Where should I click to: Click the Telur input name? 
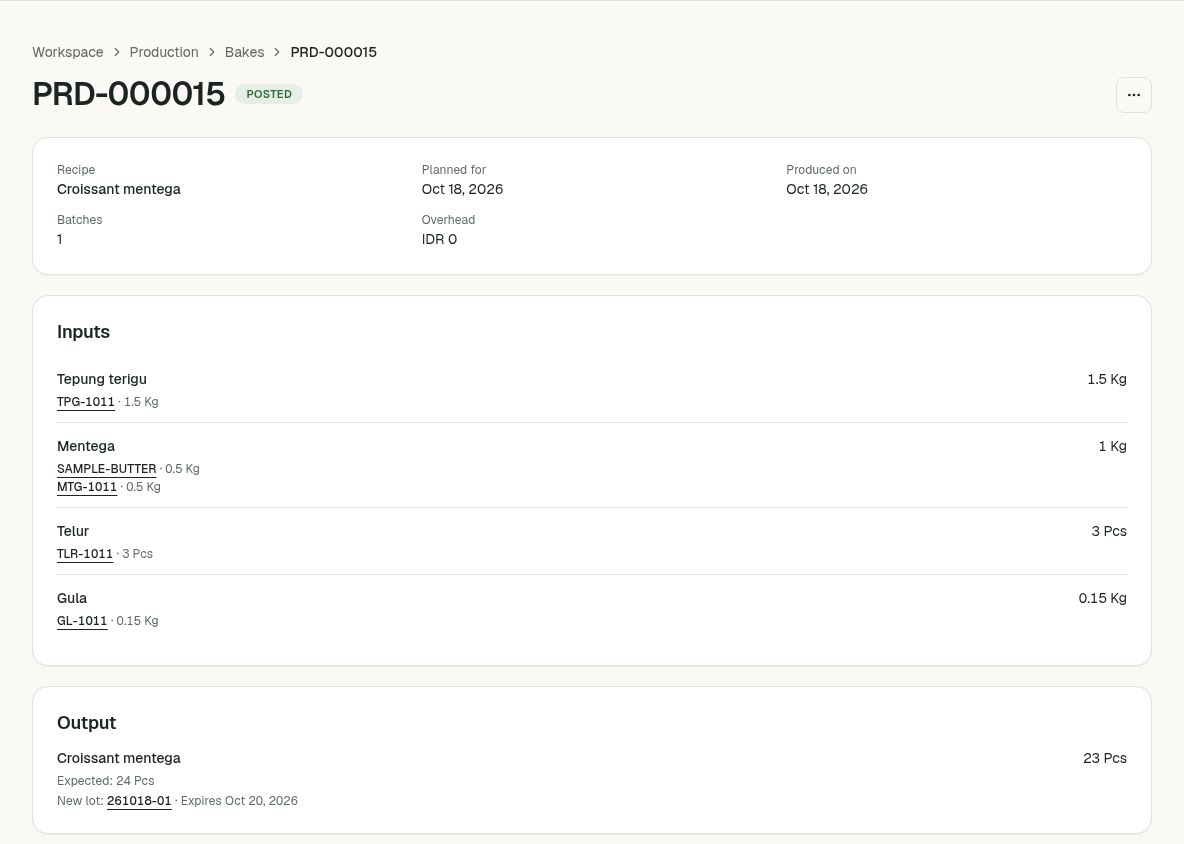[73, 531]
